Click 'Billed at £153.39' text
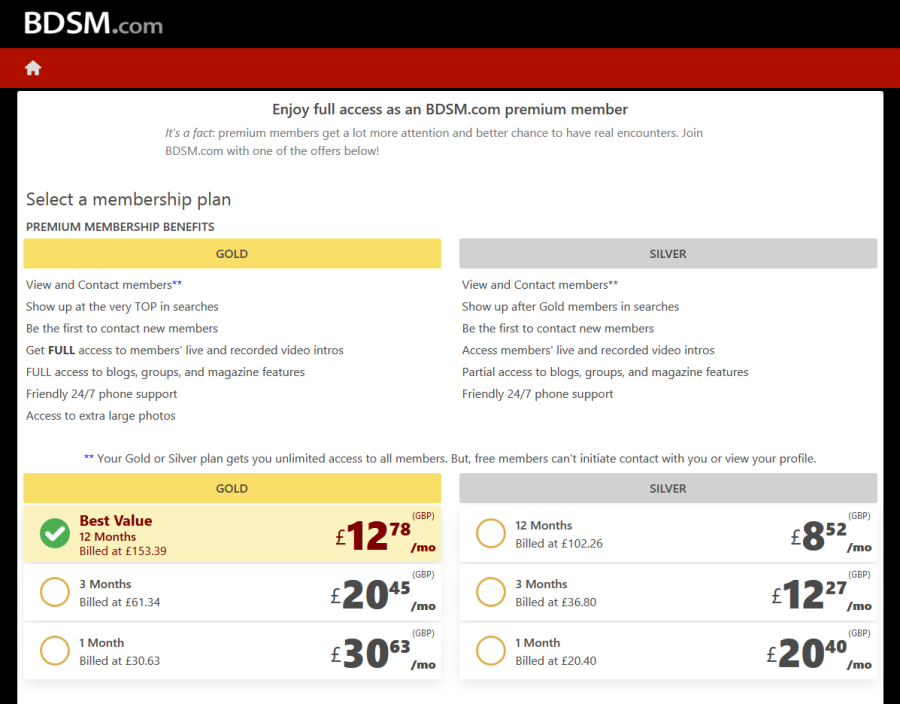This screenshot has width=900, height=704. click(x=123, y=551)
